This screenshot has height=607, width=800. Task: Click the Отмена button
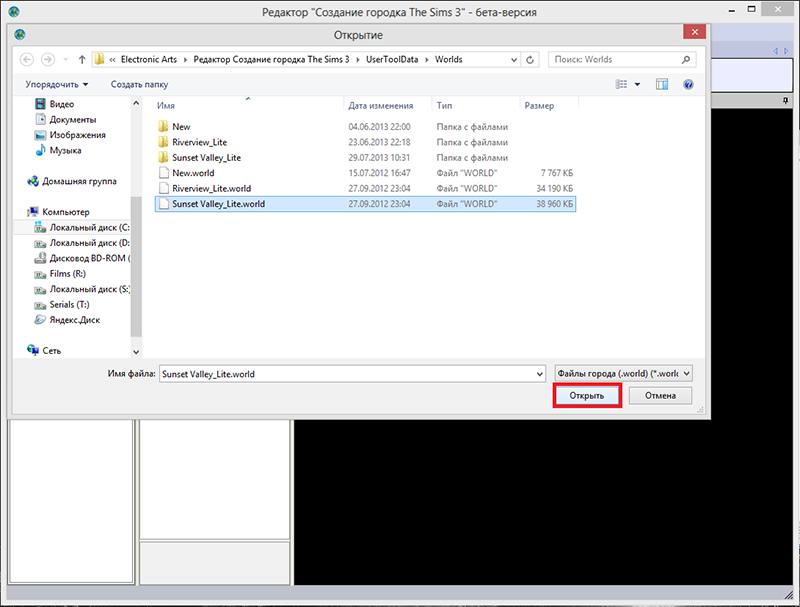pyautogui.click(x=660, y=395)
